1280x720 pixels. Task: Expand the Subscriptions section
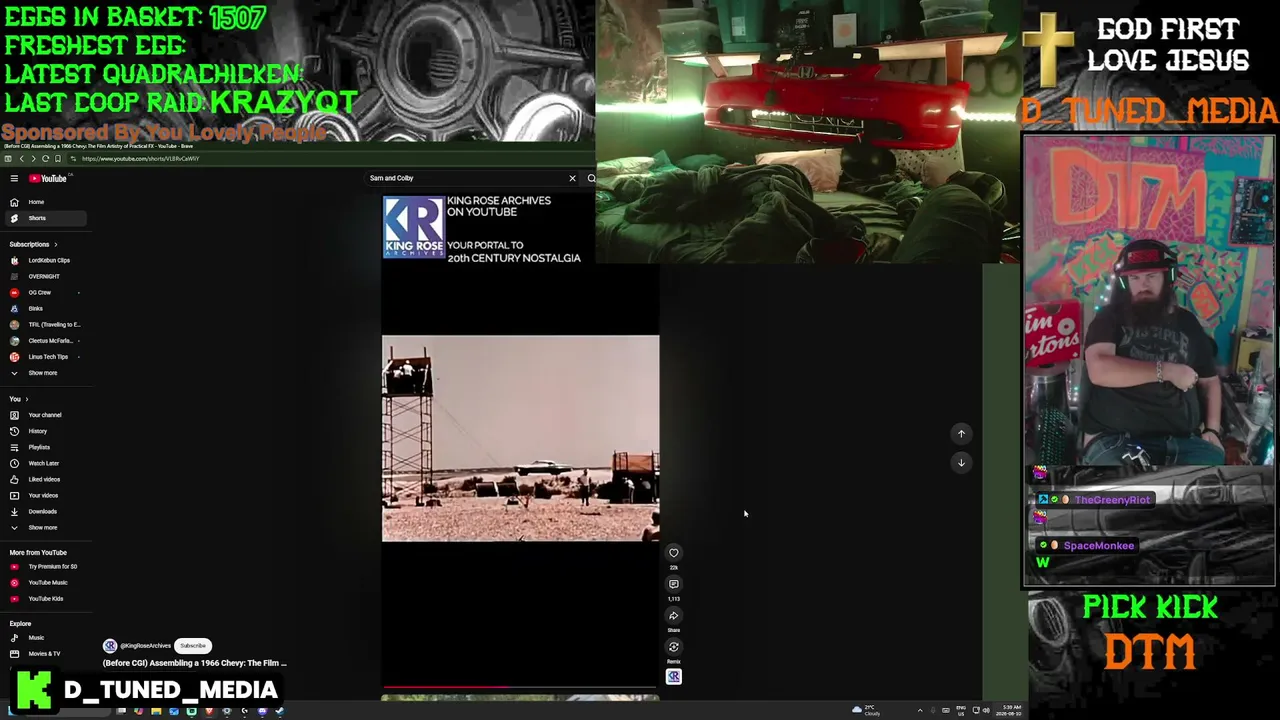point(33,244)
